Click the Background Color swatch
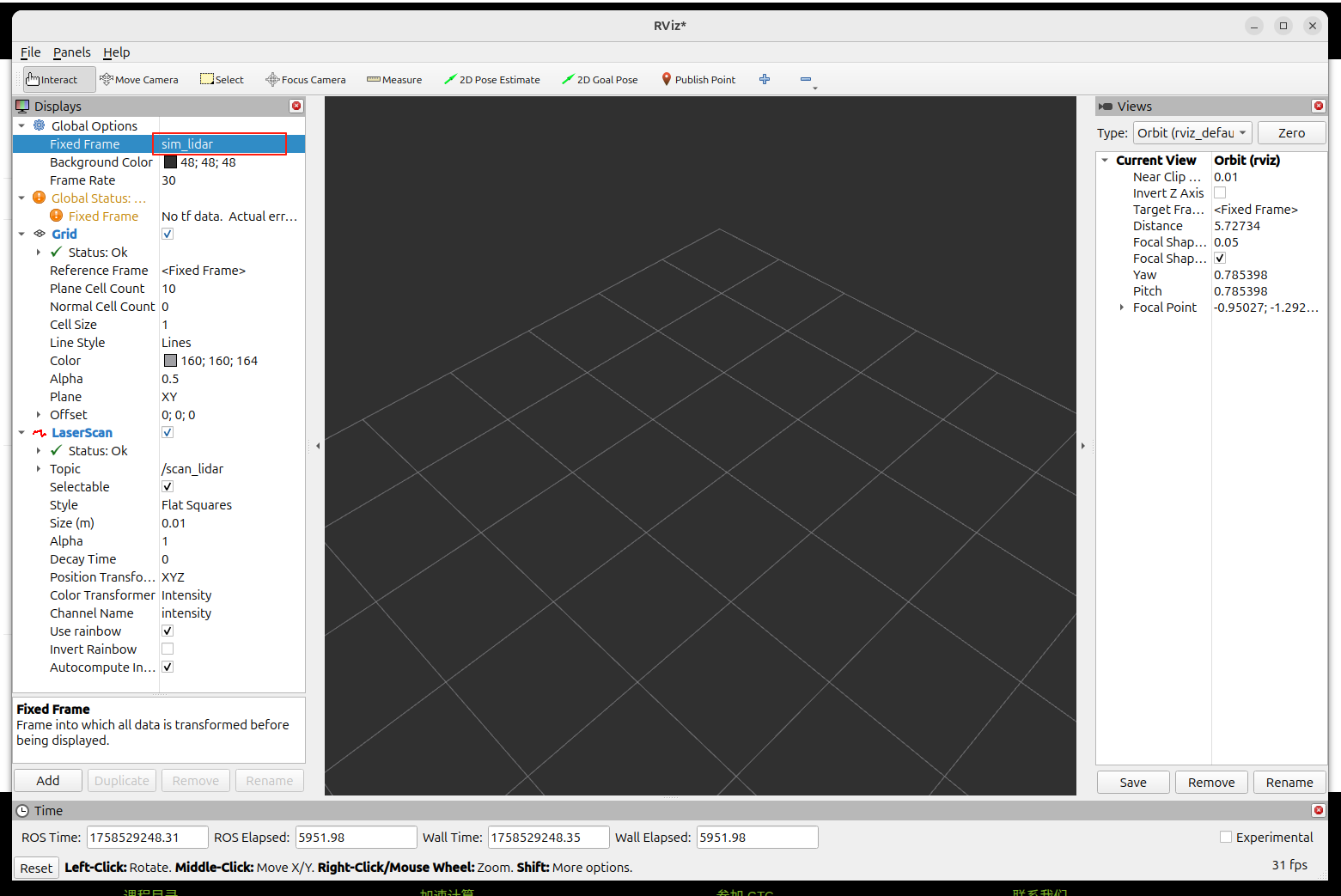 click(170, 162)
